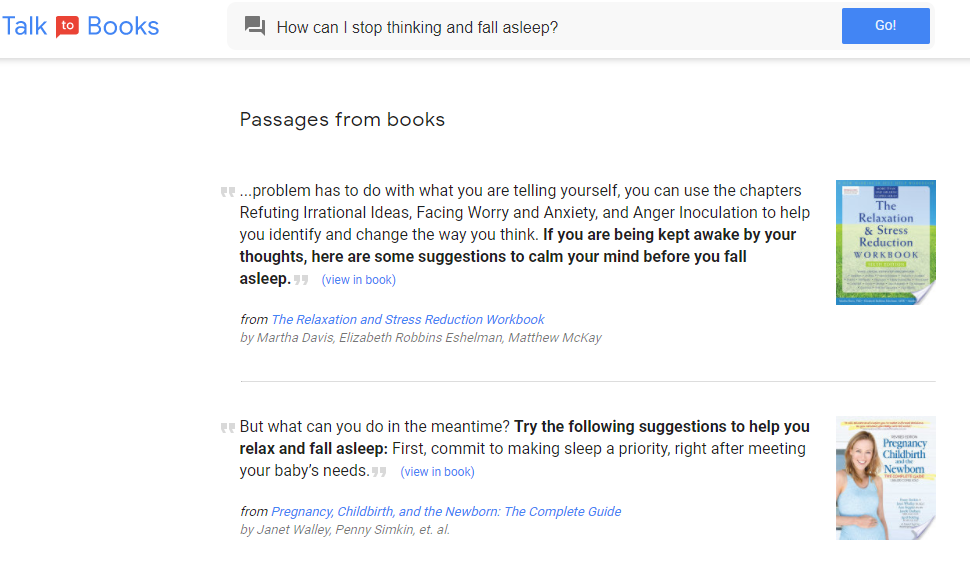Click the Go! button

(885, 26)
